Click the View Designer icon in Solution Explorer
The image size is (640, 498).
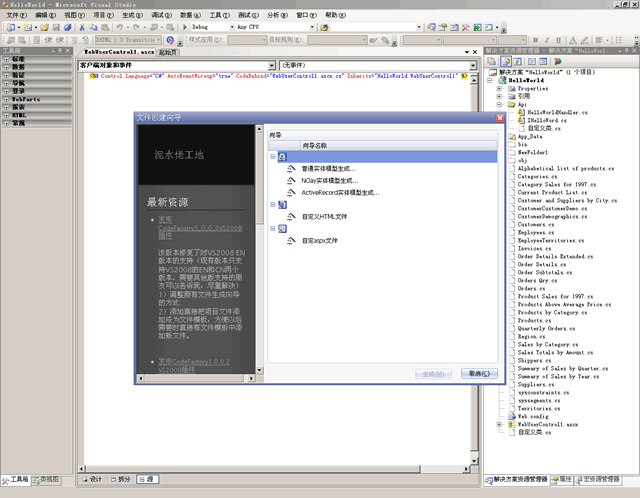click(543, 61)
